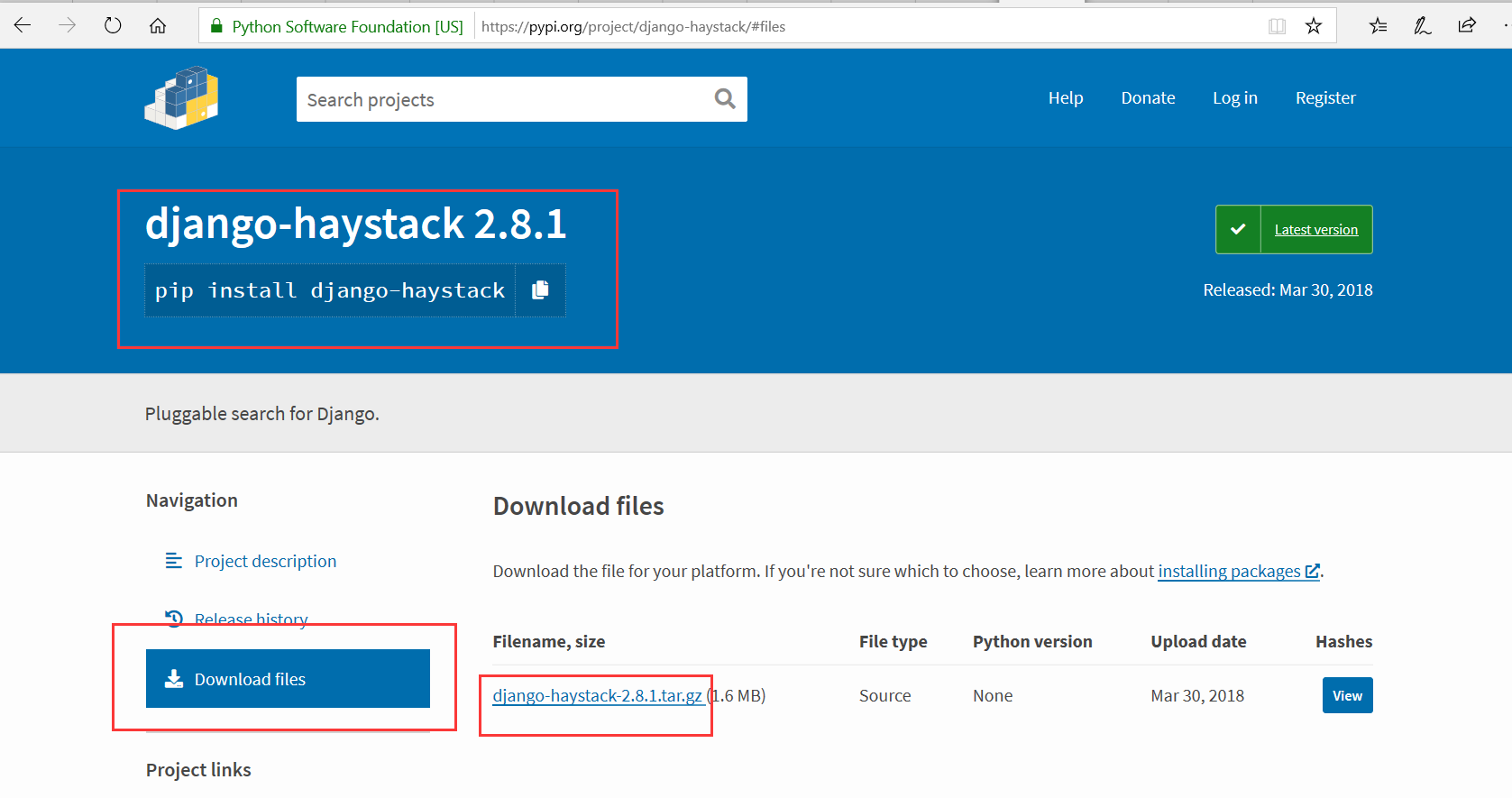Submit the search with the magnifier icon
The width and height of the screenshot is (1512, 798).
725,98
